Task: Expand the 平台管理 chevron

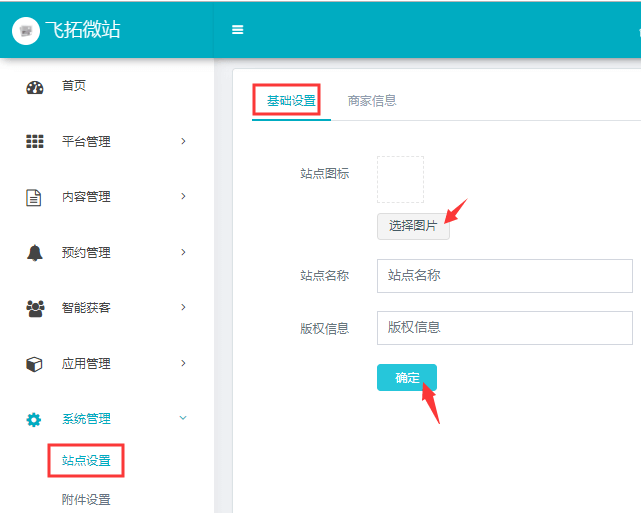Action: coord(183,141)
